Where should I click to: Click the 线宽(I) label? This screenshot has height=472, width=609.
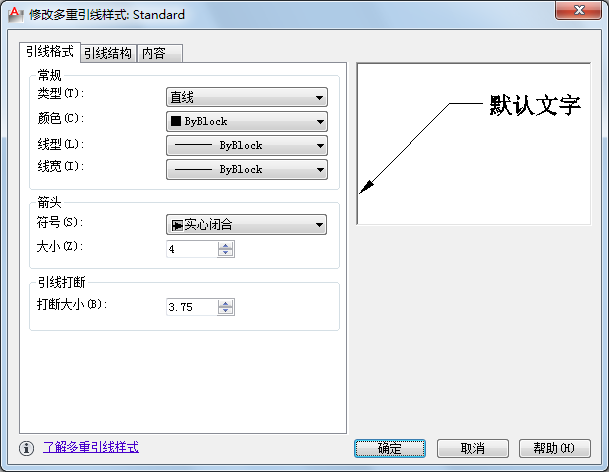pos(61,166)
